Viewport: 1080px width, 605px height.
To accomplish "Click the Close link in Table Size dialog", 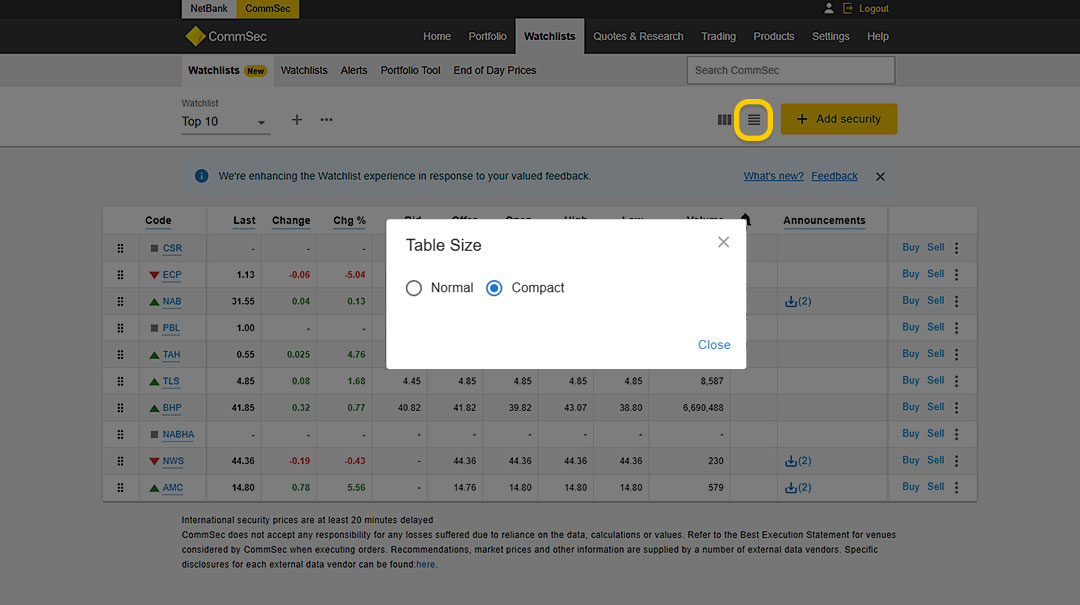I will click(714, 345).
